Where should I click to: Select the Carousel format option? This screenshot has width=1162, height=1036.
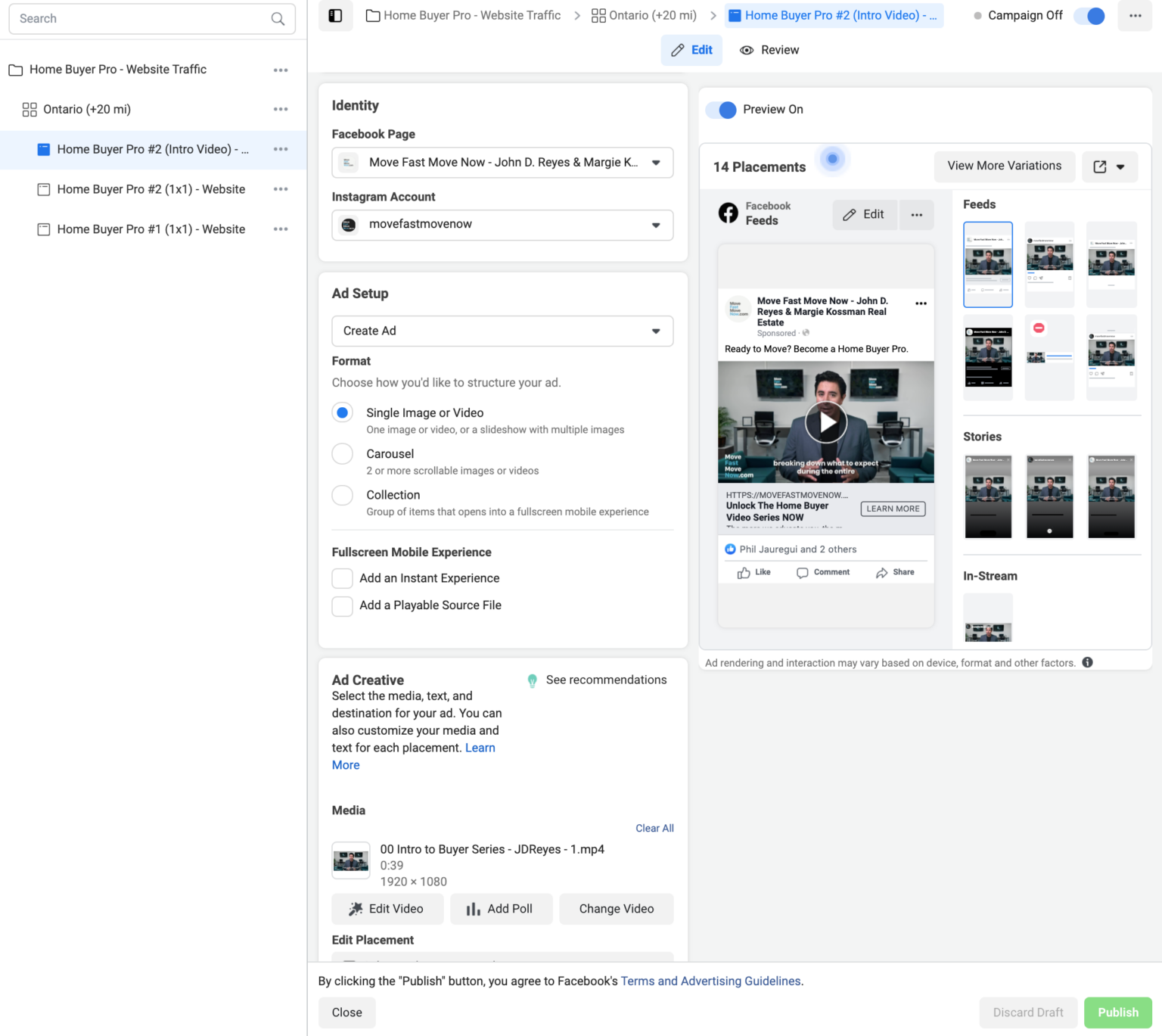point(343,453)
